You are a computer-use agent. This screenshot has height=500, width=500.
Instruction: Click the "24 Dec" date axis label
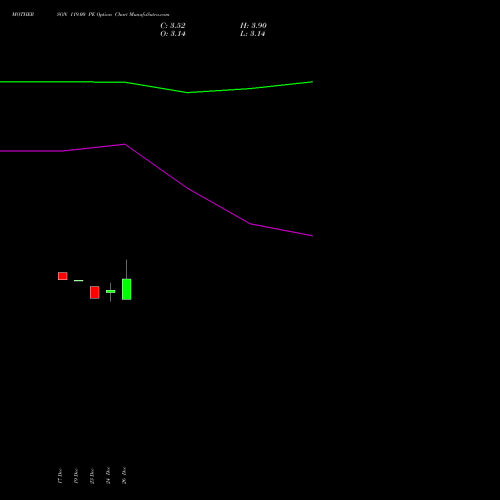click(x=108, y=475)
